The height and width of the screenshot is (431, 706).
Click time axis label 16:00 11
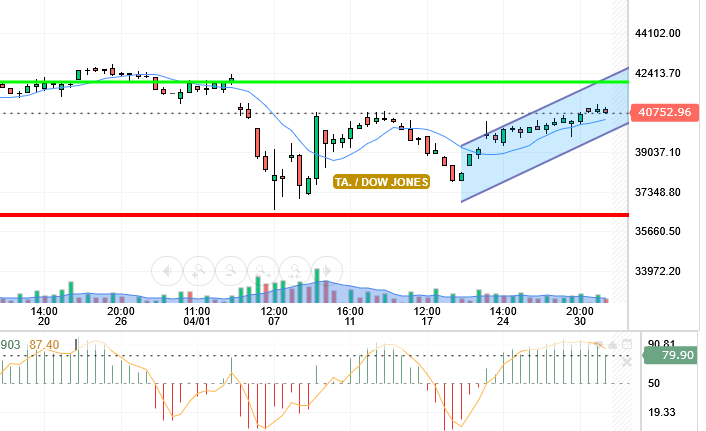coord(350,316)
